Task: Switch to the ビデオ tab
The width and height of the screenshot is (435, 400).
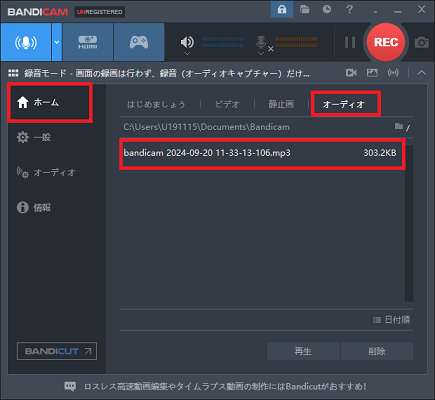Action: point(227,104)
